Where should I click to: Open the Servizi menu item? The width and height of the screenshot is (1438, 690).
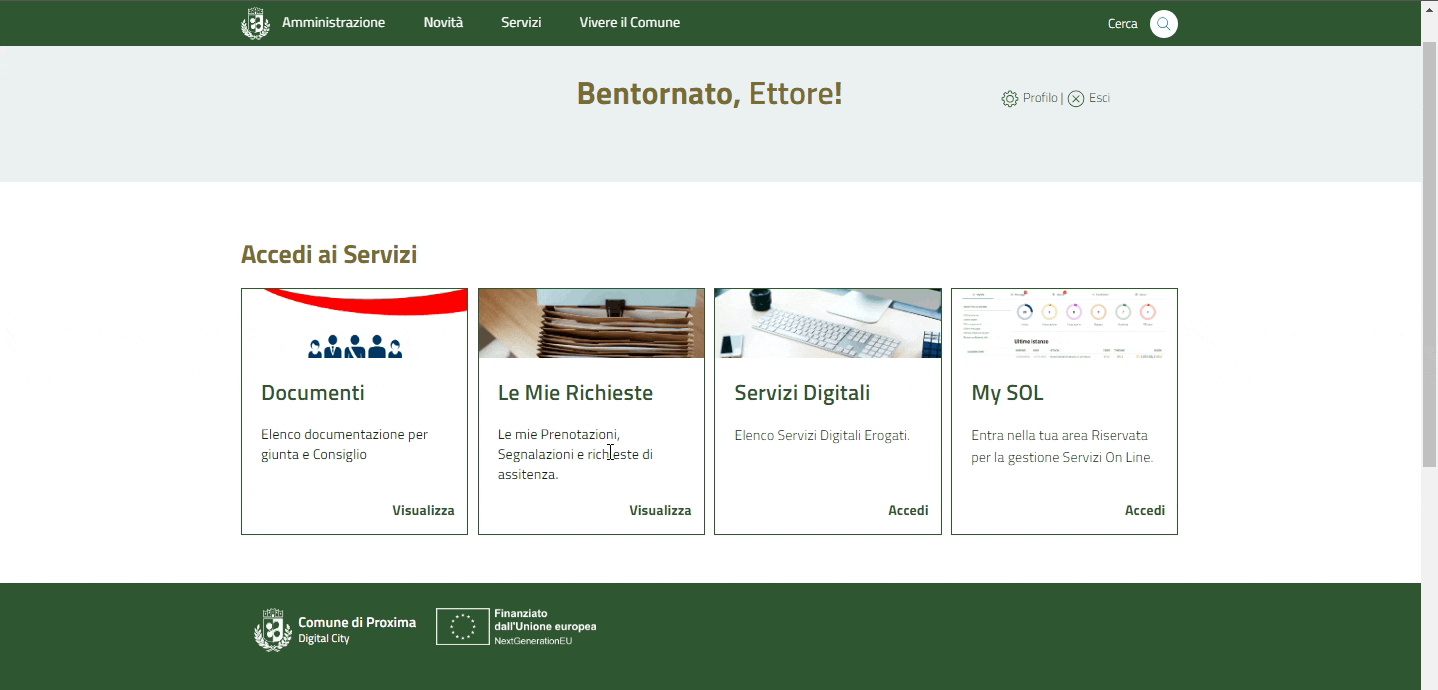[x=521, y=23]
